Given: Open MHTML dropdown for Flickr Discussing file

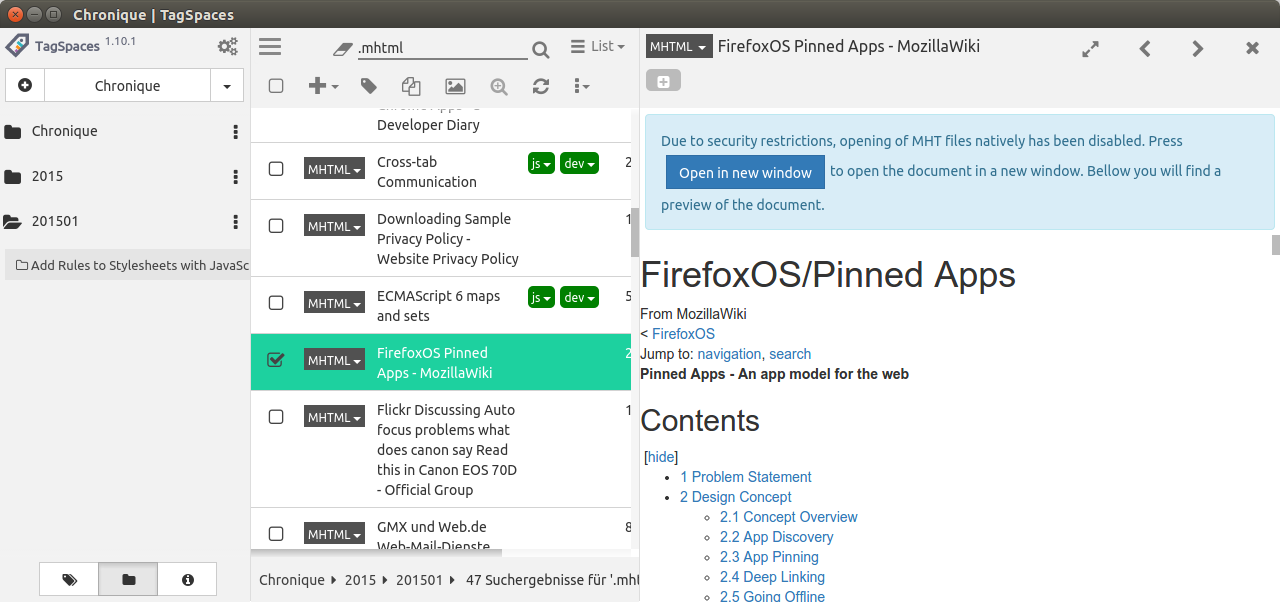Looking at the screenshot, I should point(334,417).
